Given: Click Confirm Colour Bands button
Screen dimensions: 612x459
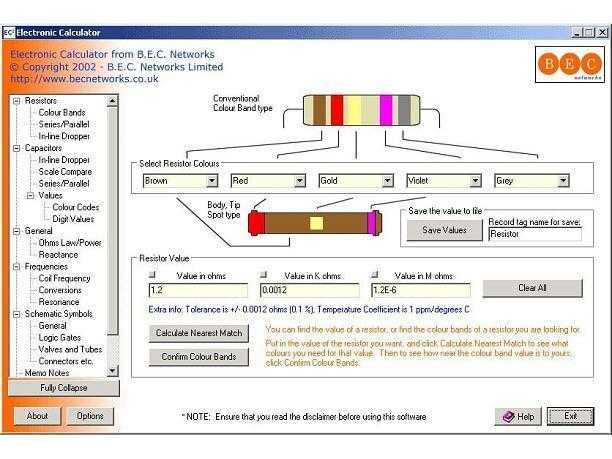Looking at the screenshot, I should [199, 357].
